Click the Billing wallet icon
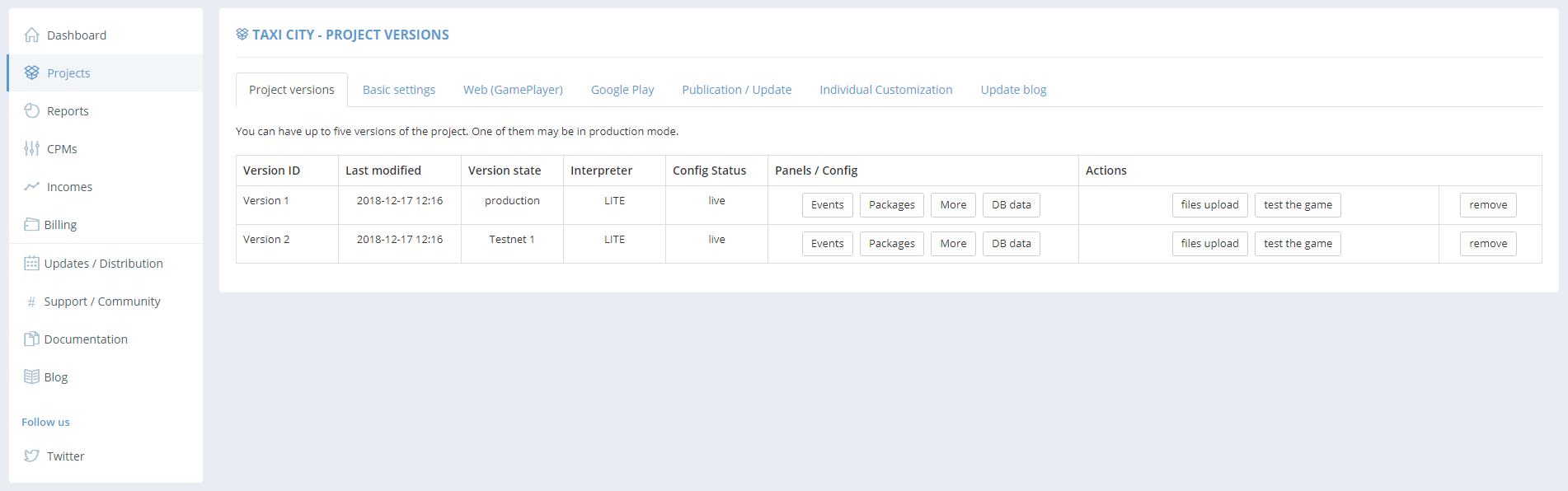 tap(31, 224)
